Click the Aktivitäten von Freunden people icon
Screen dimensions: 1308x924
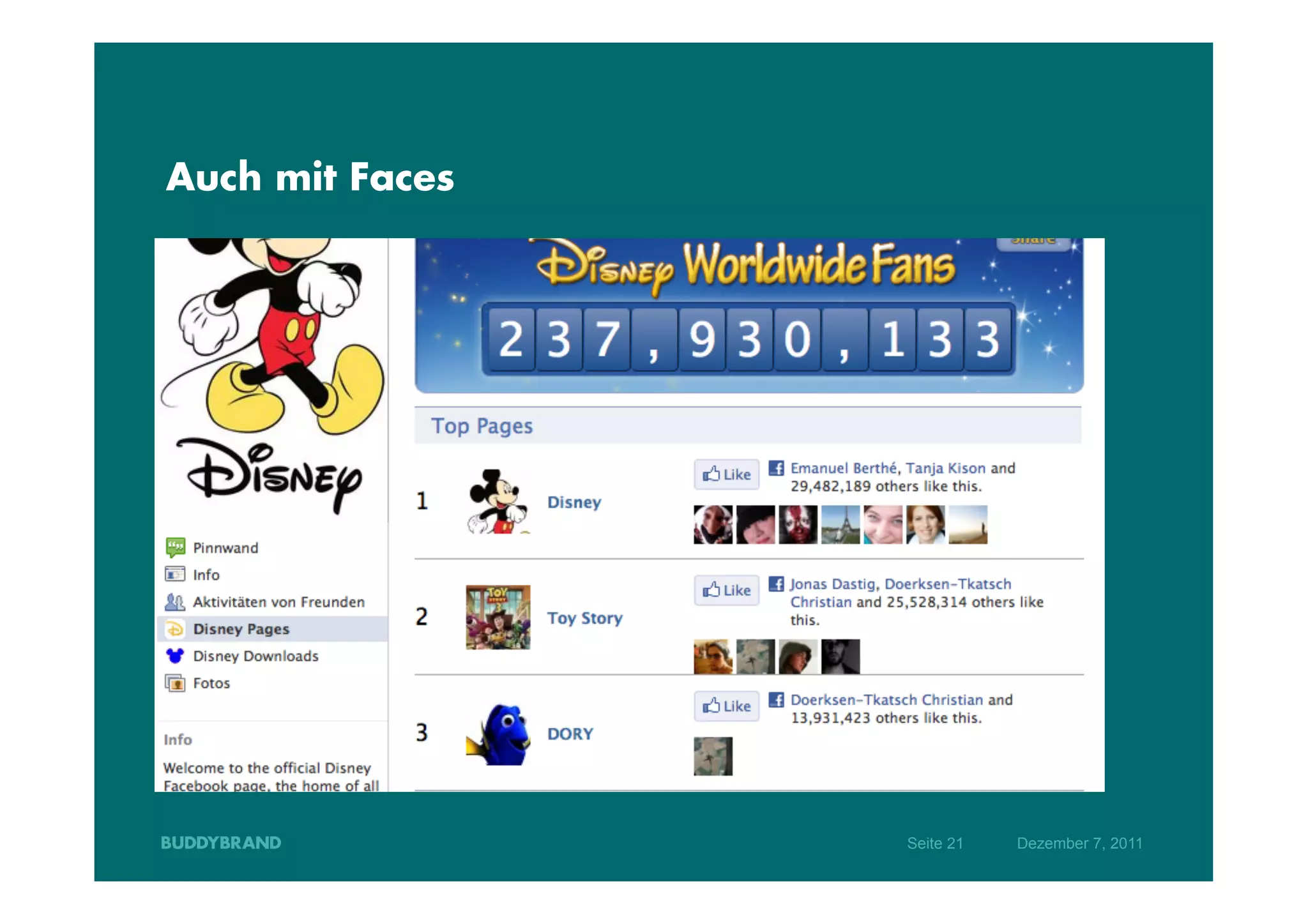pyautogui.click(x=175, y=602)
